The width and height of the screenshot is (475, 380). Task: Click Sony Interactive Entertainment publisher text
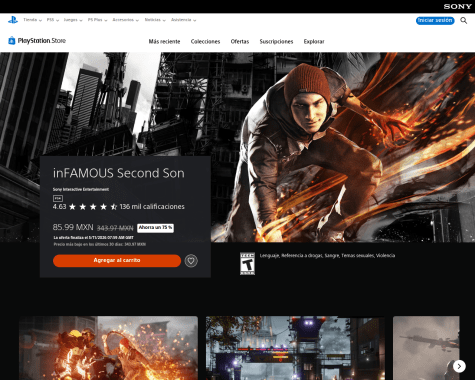(x=81, y=189)
